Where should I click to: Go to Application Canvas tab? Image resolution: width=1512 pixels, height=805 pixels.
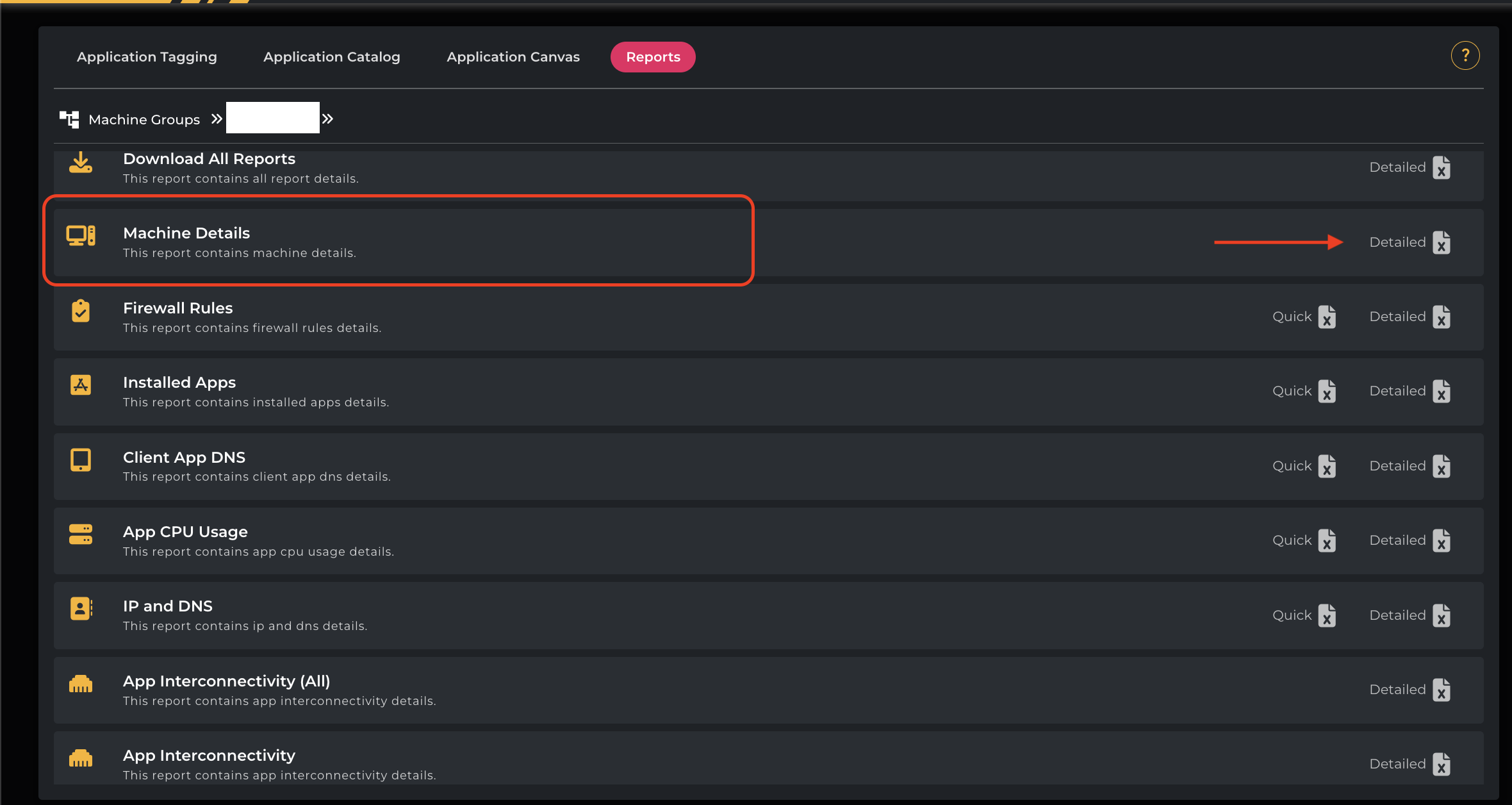pyautogui.click(x=513, y=57)
